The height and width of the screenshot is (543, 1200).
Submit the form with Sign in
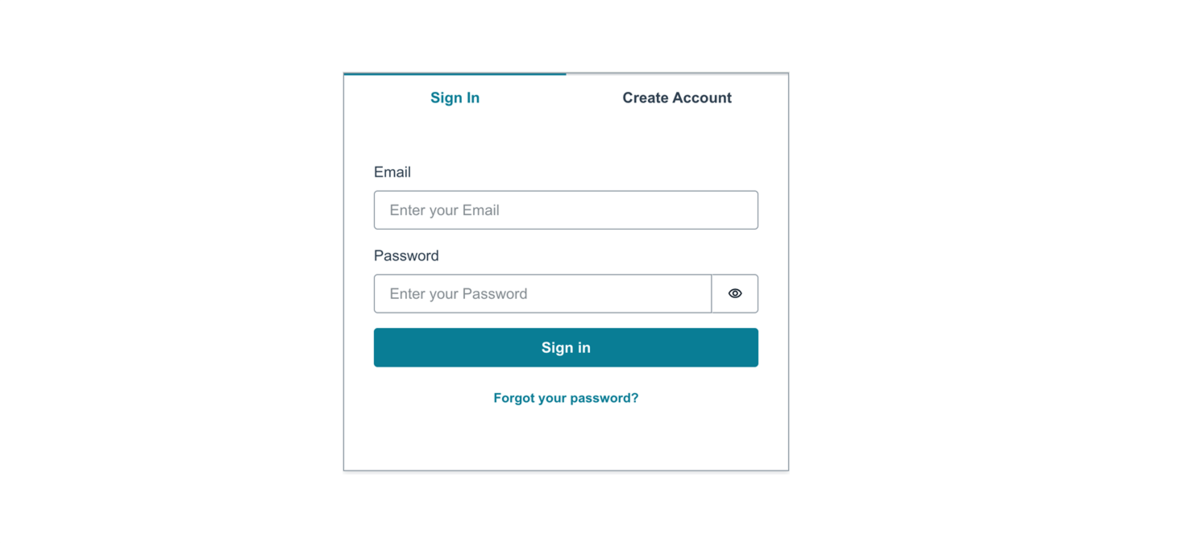tap(566, 348)
